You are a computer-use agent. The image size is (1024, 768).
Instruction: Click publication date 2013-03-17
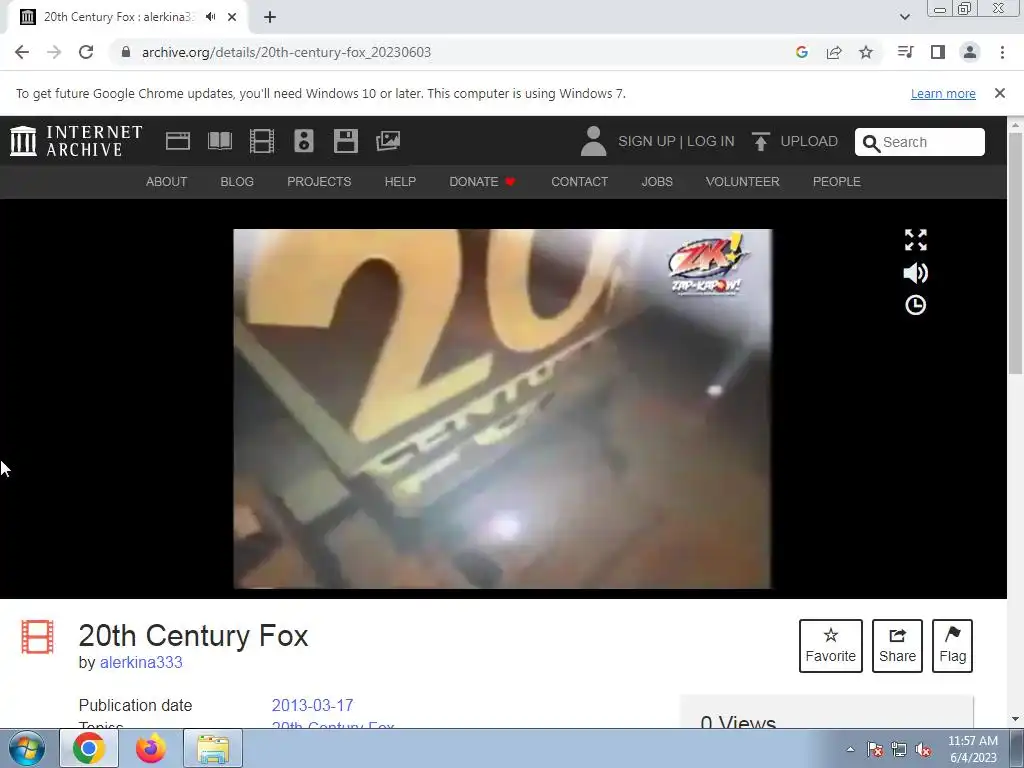pyautogui.click(x=312, y=705)
